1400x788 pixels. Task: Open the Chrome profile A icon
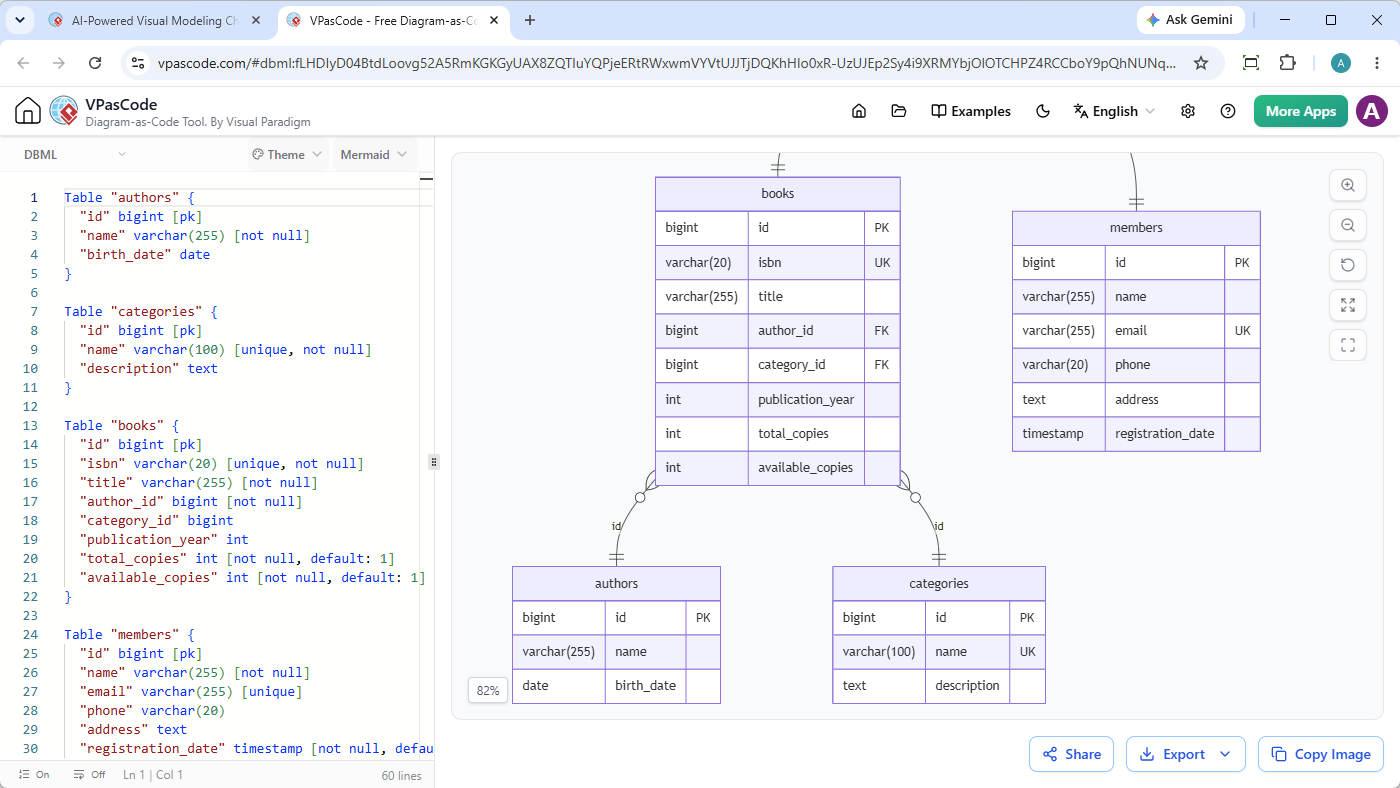click(1341, 63)
